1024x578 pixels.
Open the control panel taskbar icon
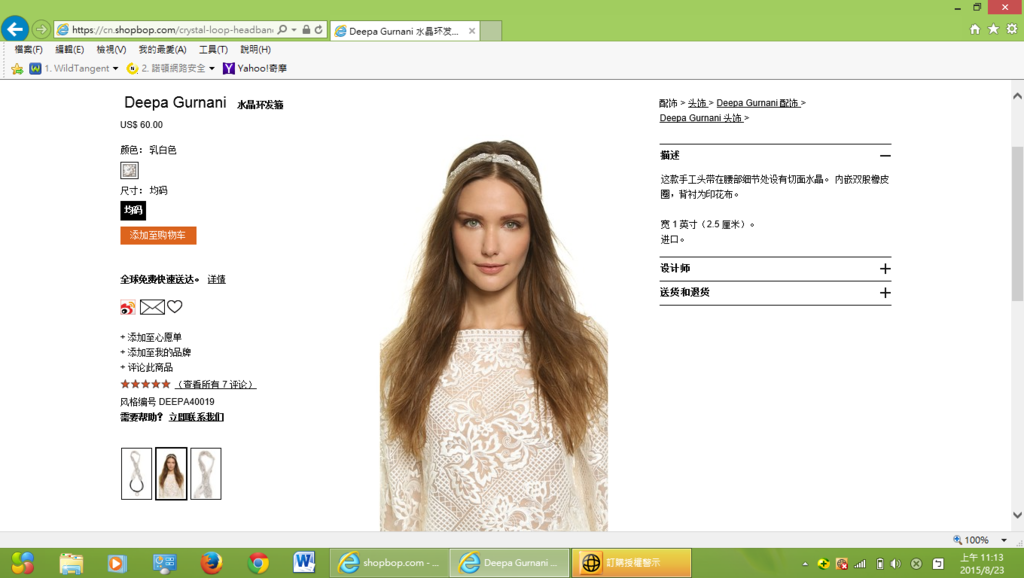click(164, 563)
